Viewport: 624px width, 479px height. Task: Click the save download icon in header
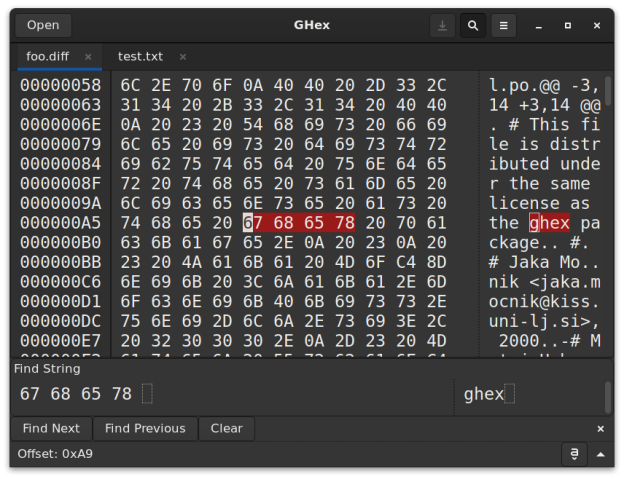pyautogui.click(x=442, y=25)
